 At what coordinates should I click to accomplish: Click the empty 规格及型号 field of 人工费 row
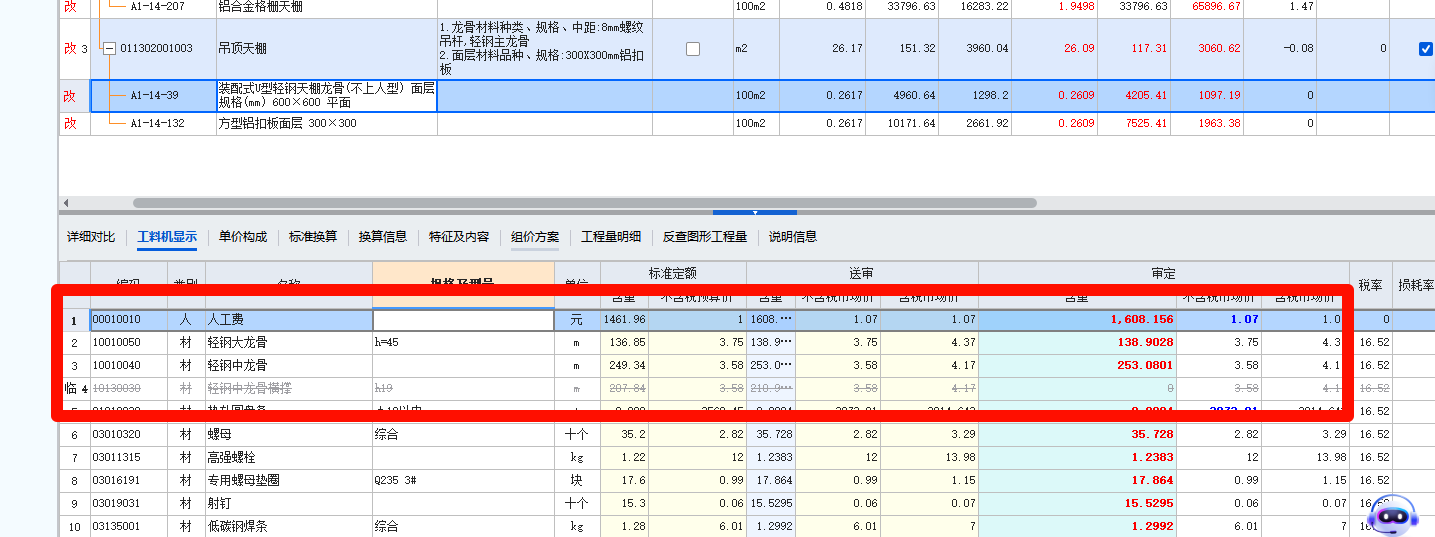point(463,320)
